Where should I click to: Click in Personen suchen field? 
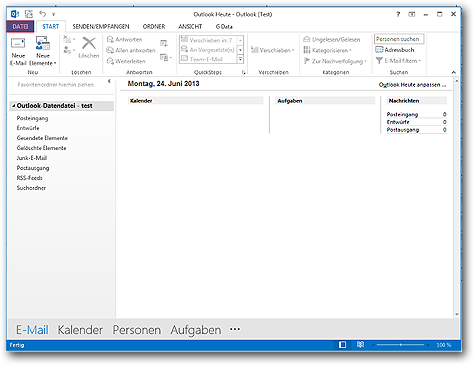tap(399, 39)
